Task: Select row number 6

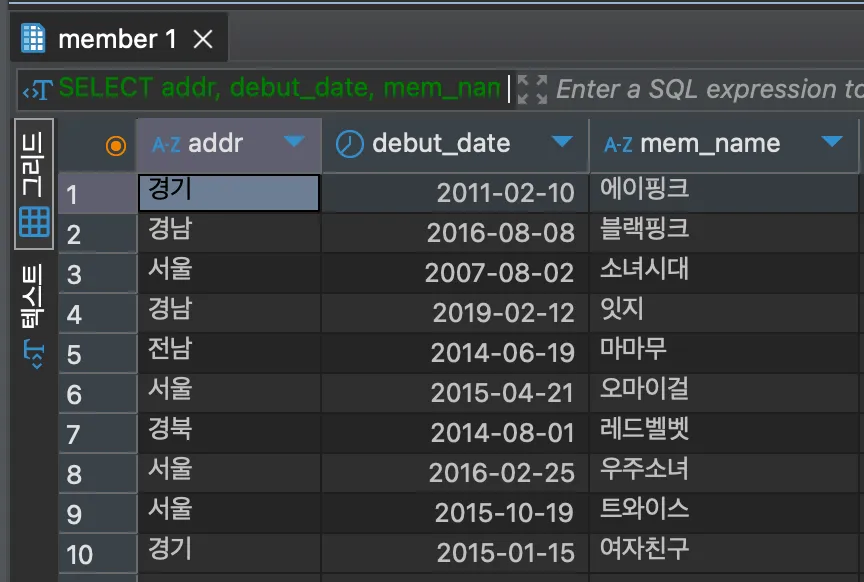Action: 98,394
